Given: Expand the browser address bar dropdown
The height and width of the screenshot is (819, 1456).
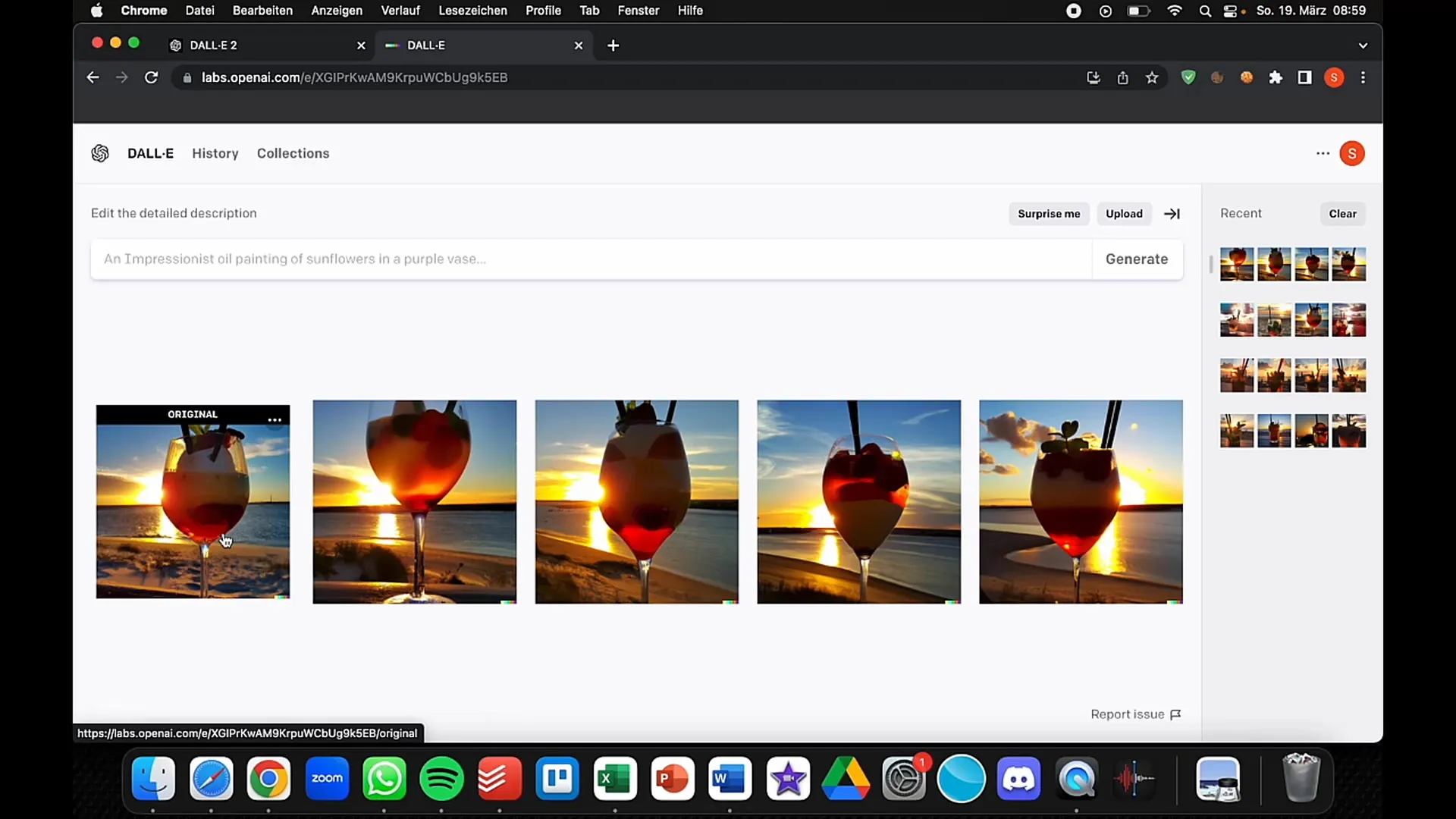Looking at the screenshot, I should pos(1363,45).
